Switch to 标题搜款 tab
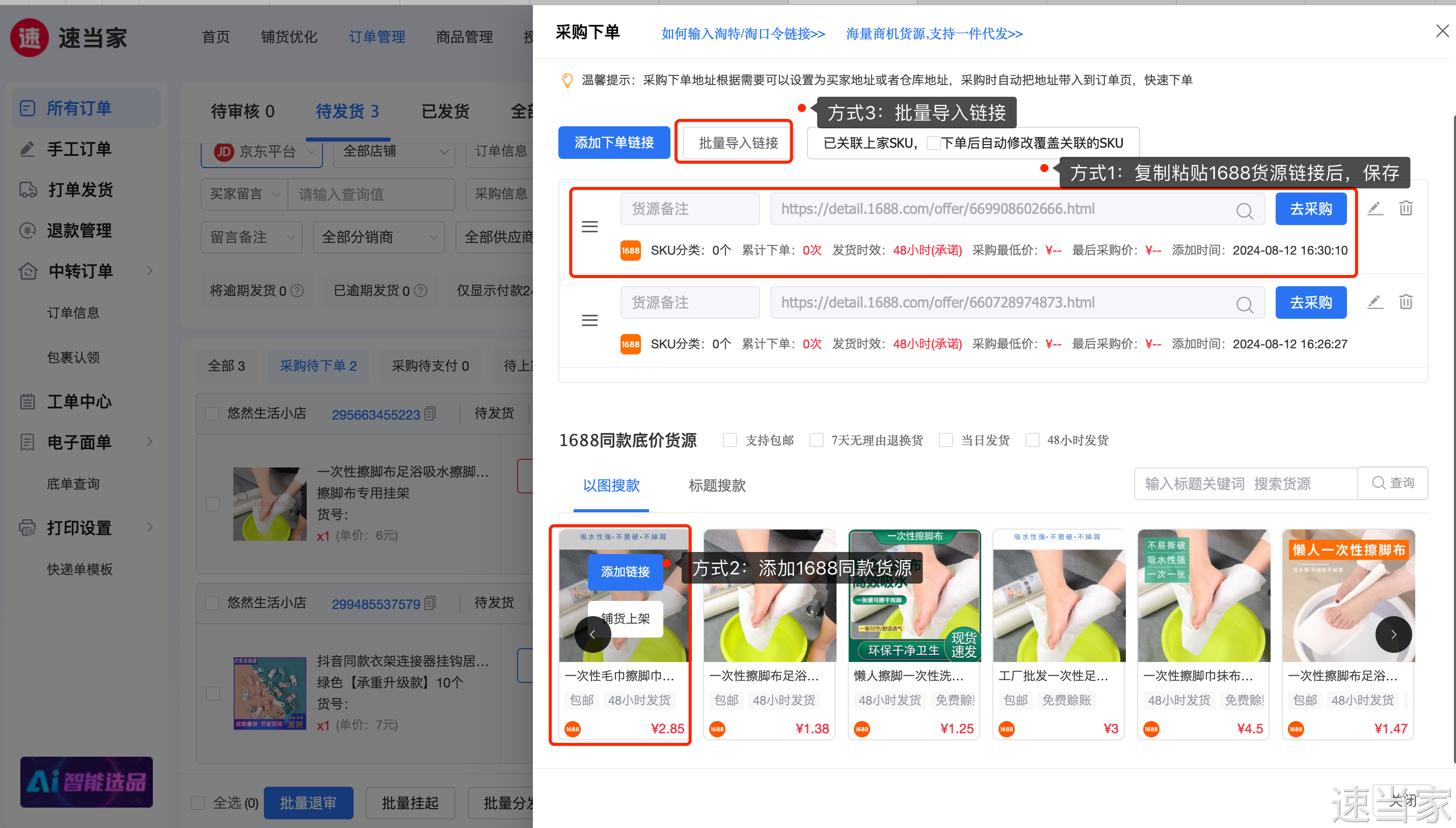Viewport: 1456px width, 828px height. pos(717,486)
